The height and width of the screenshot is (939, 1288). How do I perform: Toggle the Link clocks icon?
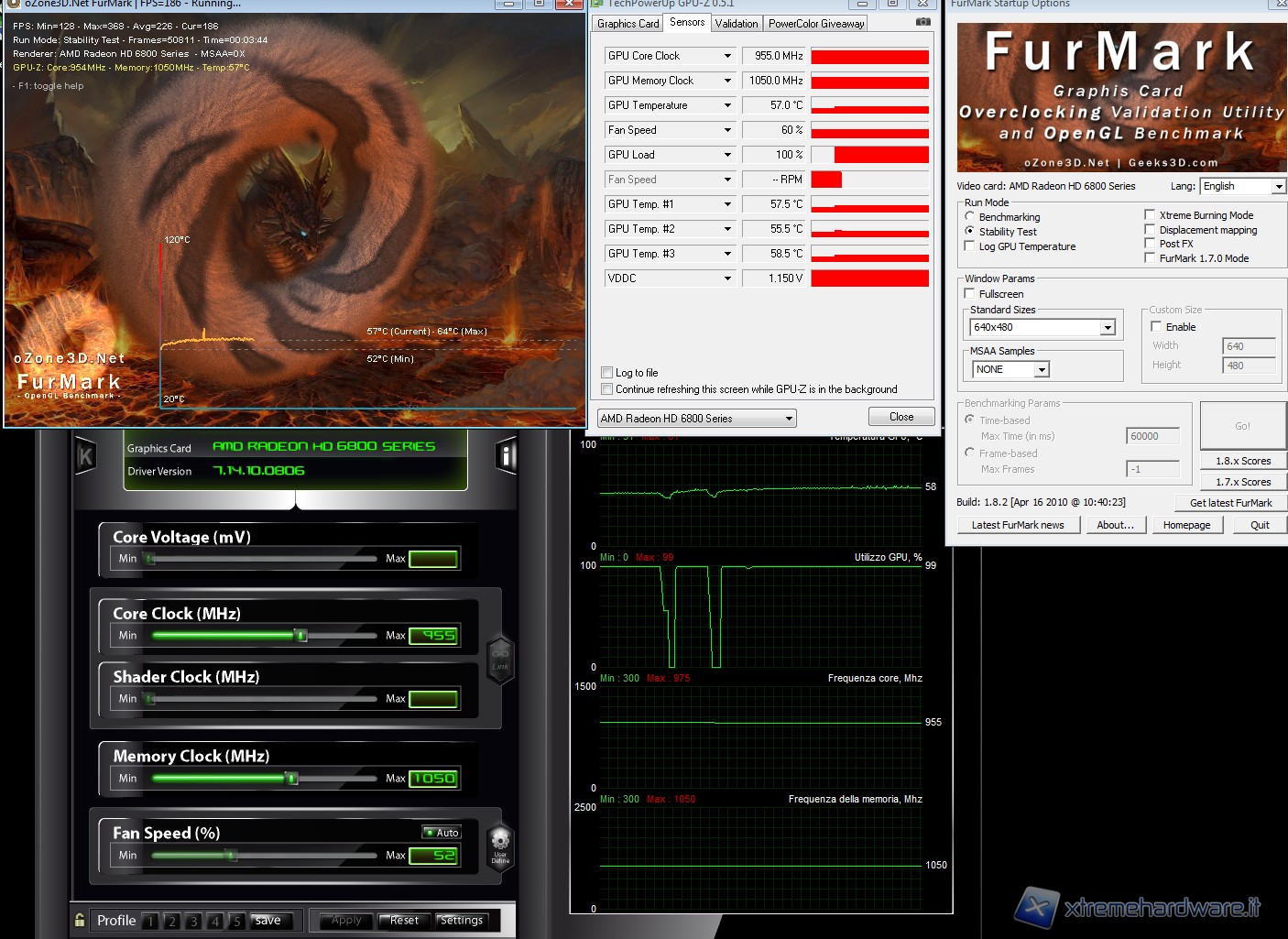pos(500,658)
